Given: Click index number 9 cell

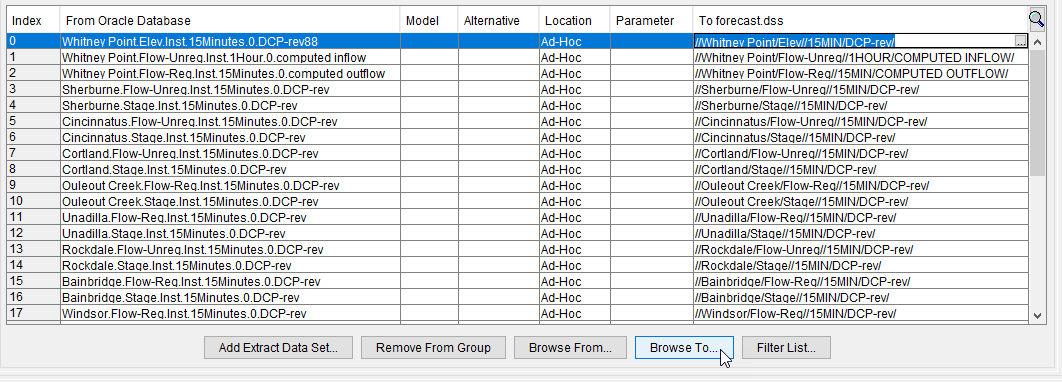Looking at the screenshot, I should point(33,186).
